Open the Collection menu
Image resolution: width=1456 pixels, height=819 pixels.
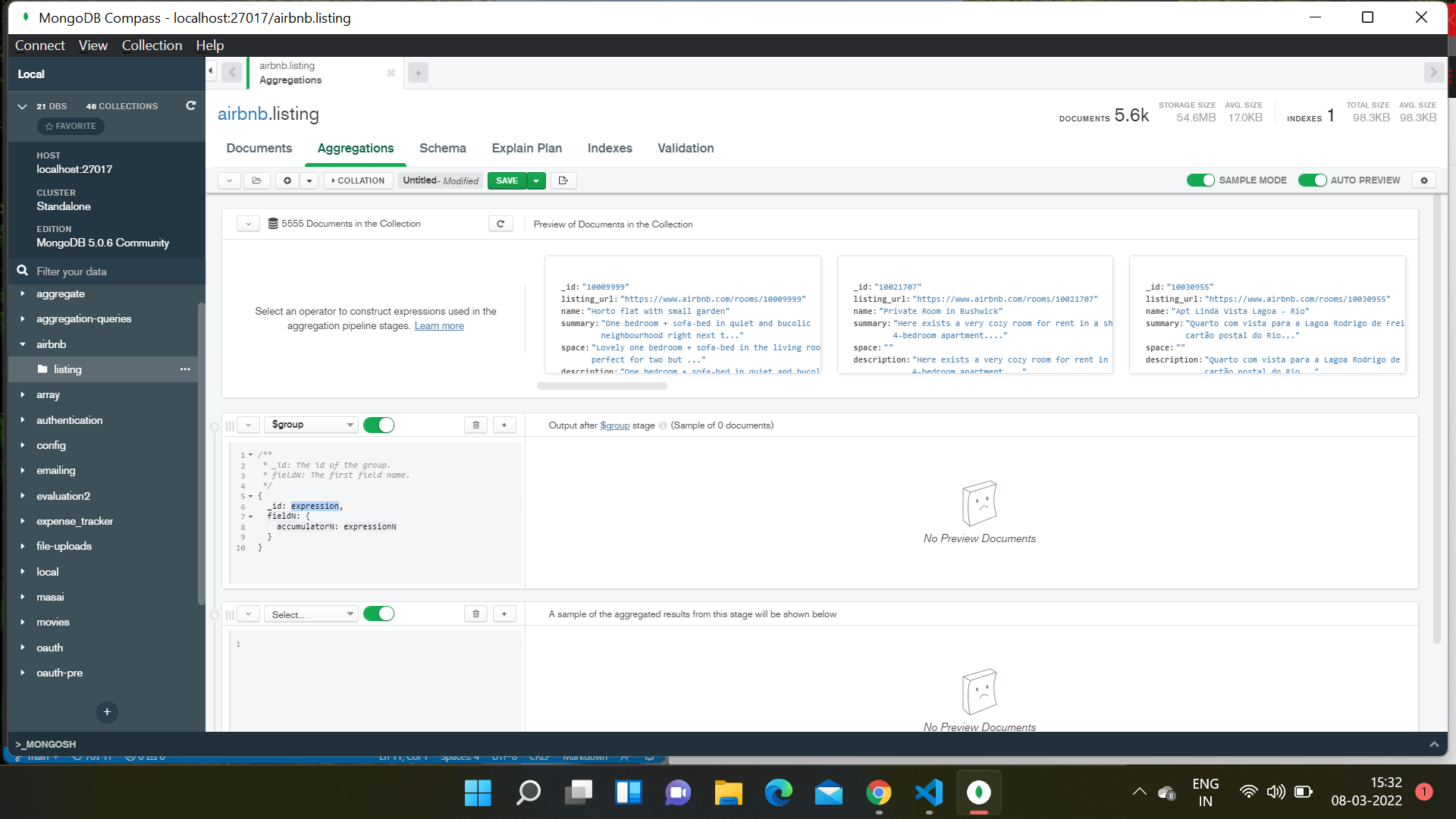click(x=152, y=45)
